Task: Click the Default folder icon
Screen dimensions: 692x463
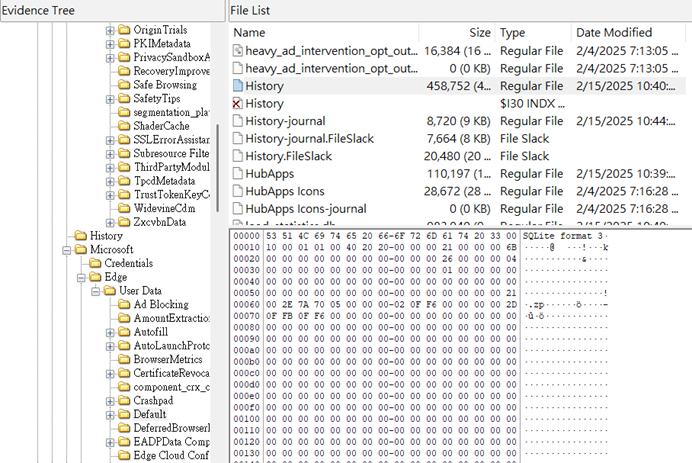Action: click(x=124, y=414)
